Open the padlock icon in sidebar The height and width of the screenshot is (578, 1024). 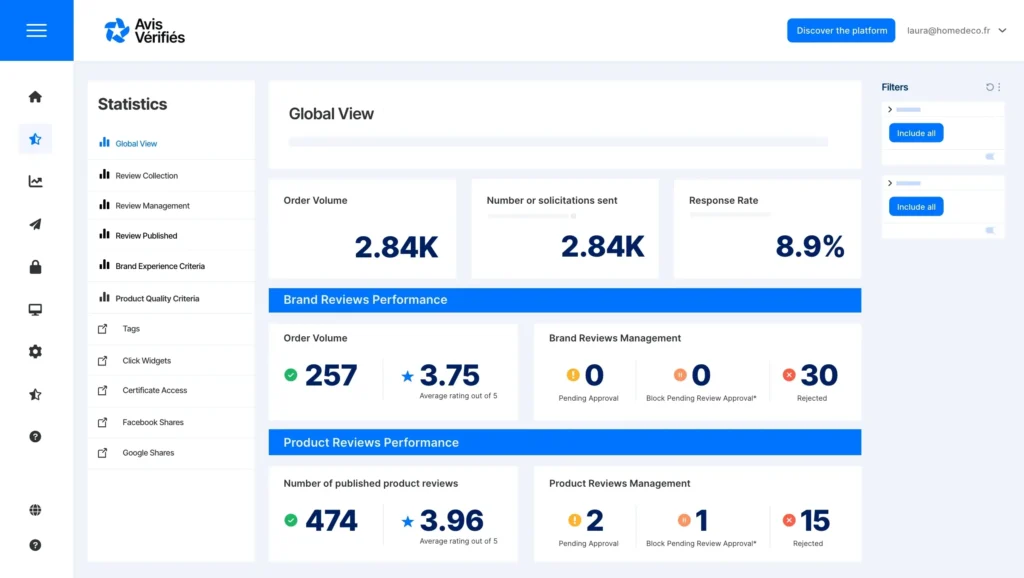35,266
